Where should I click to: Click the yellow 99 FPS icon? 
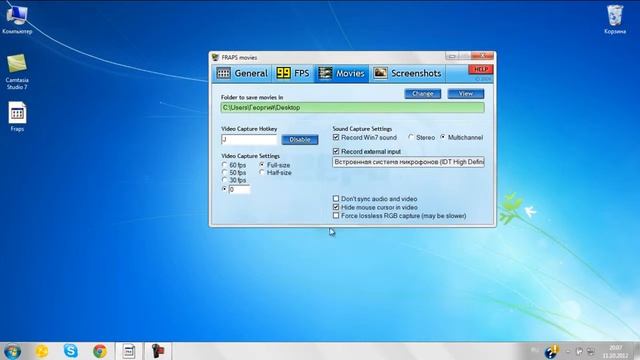[x=283, y=73]
